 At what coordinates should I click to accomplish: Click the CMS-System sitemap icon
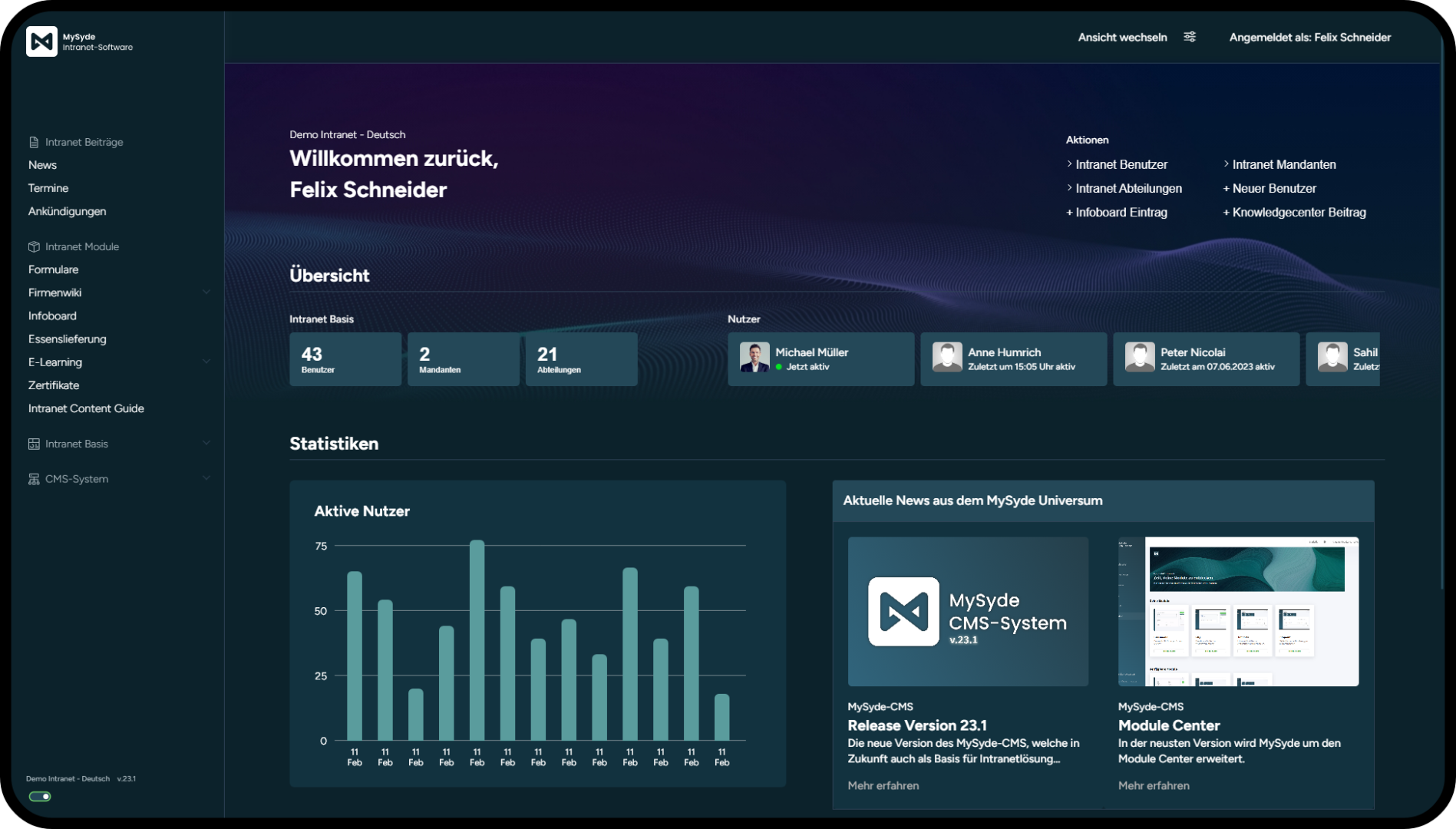tap(34, 479)
